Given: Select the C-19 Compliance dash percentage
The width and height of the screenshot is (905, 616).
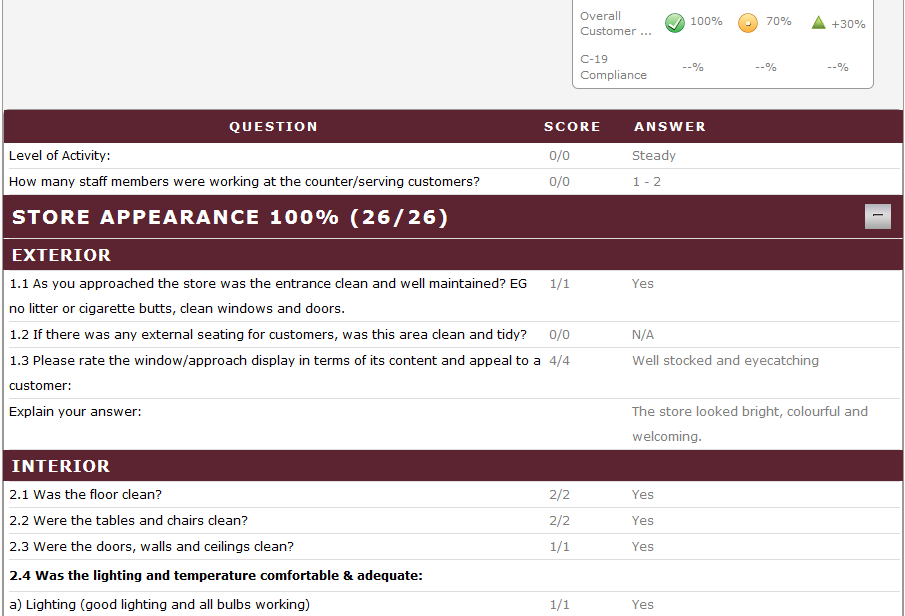Looking at the screenshot, I should point(692,66).
